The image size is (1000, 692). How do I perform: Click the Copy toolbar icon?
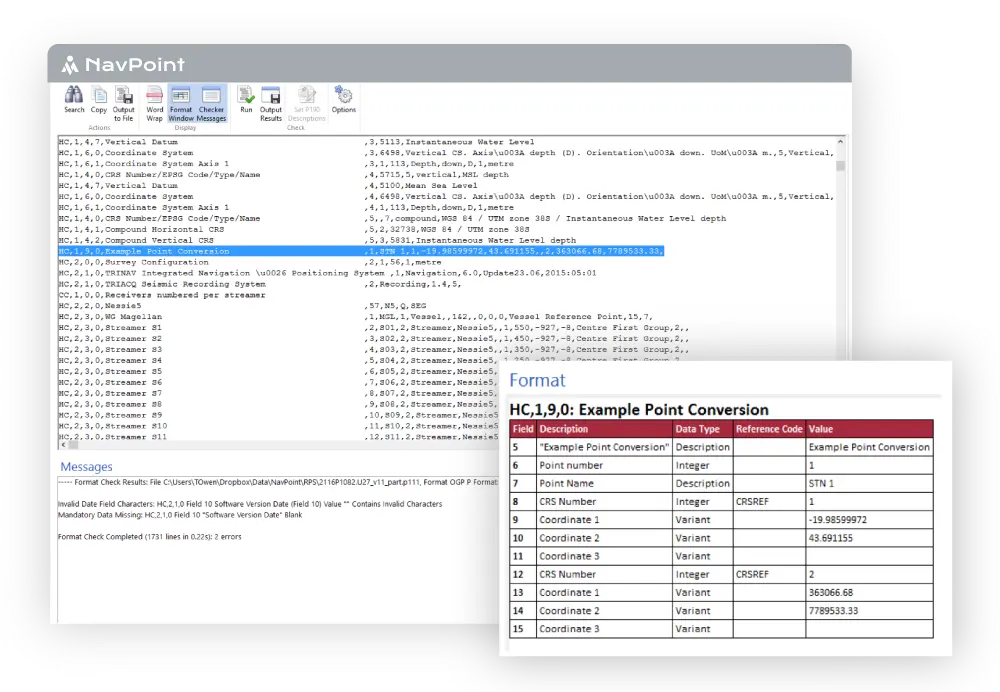pyautogui.click(x=99, y=100)
